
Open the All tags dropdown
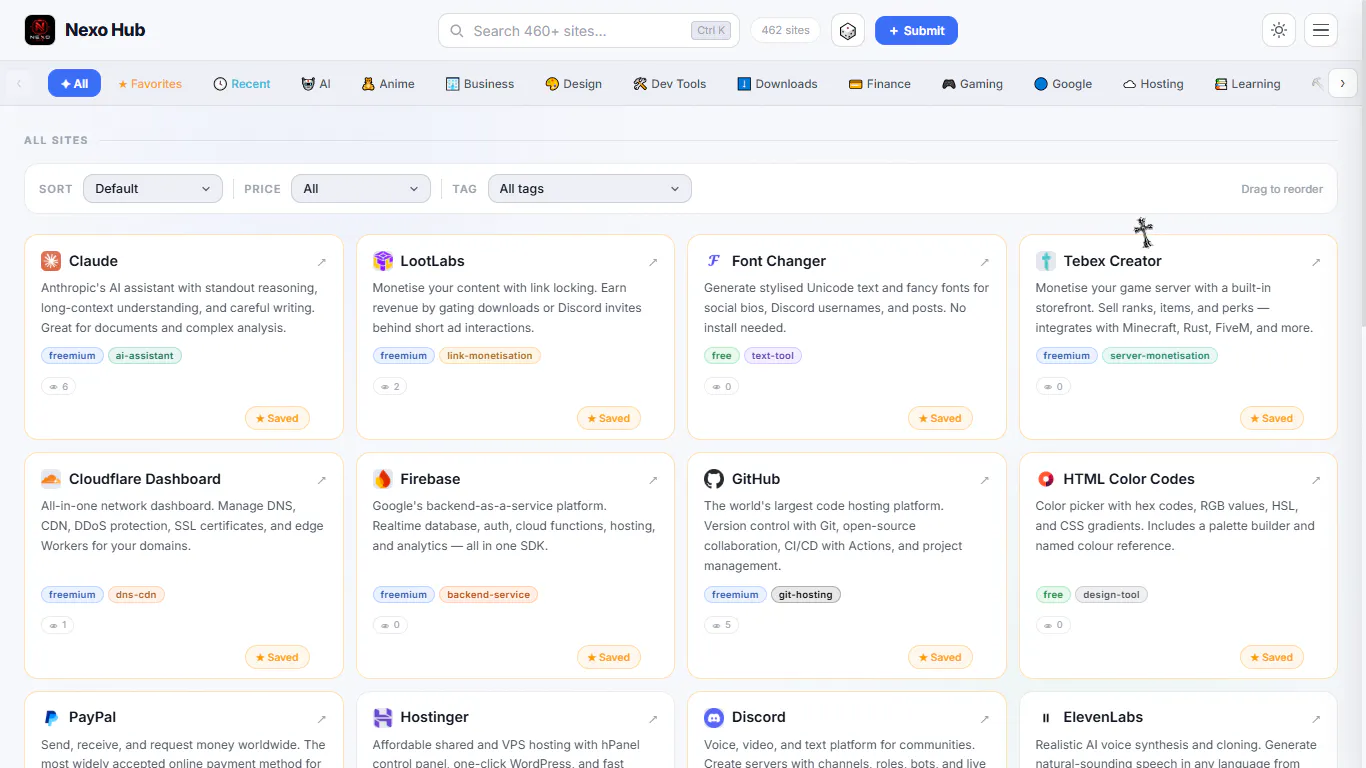589,189
